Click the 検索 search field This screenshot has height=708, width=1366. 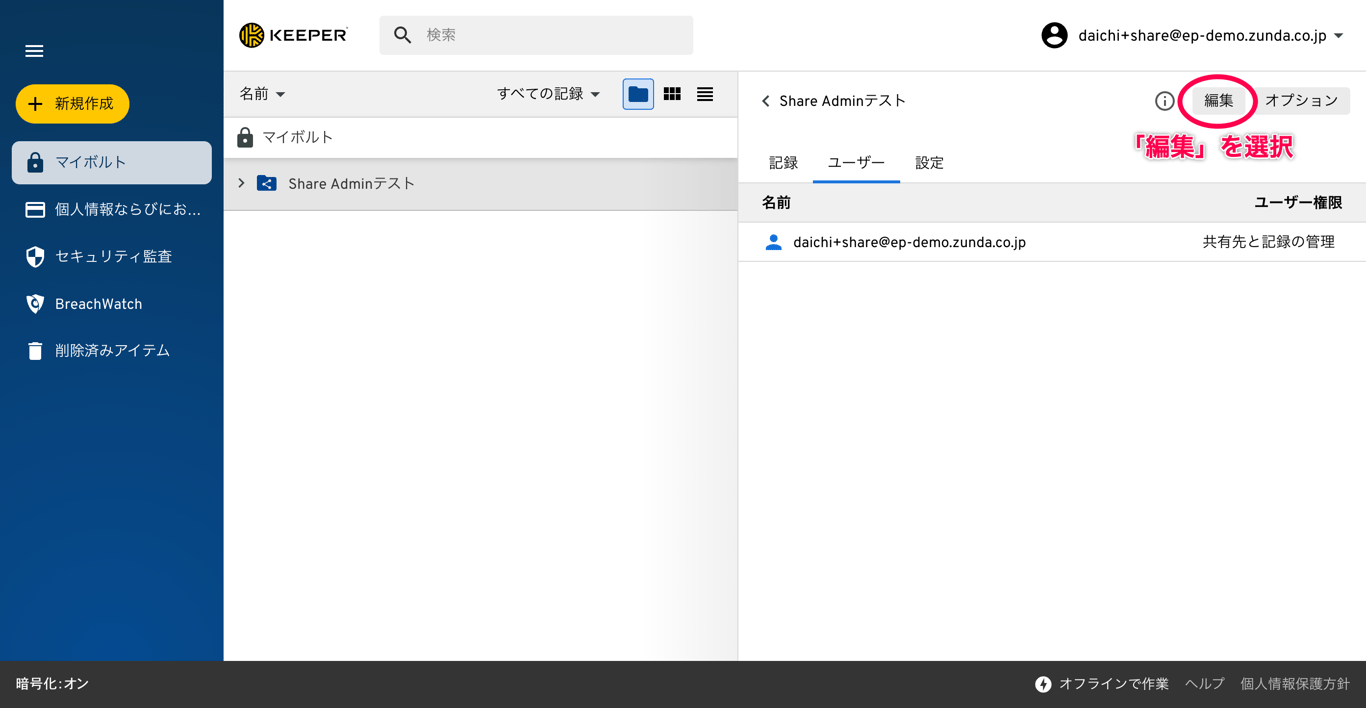pyautogui.click(x=535, y=34)
